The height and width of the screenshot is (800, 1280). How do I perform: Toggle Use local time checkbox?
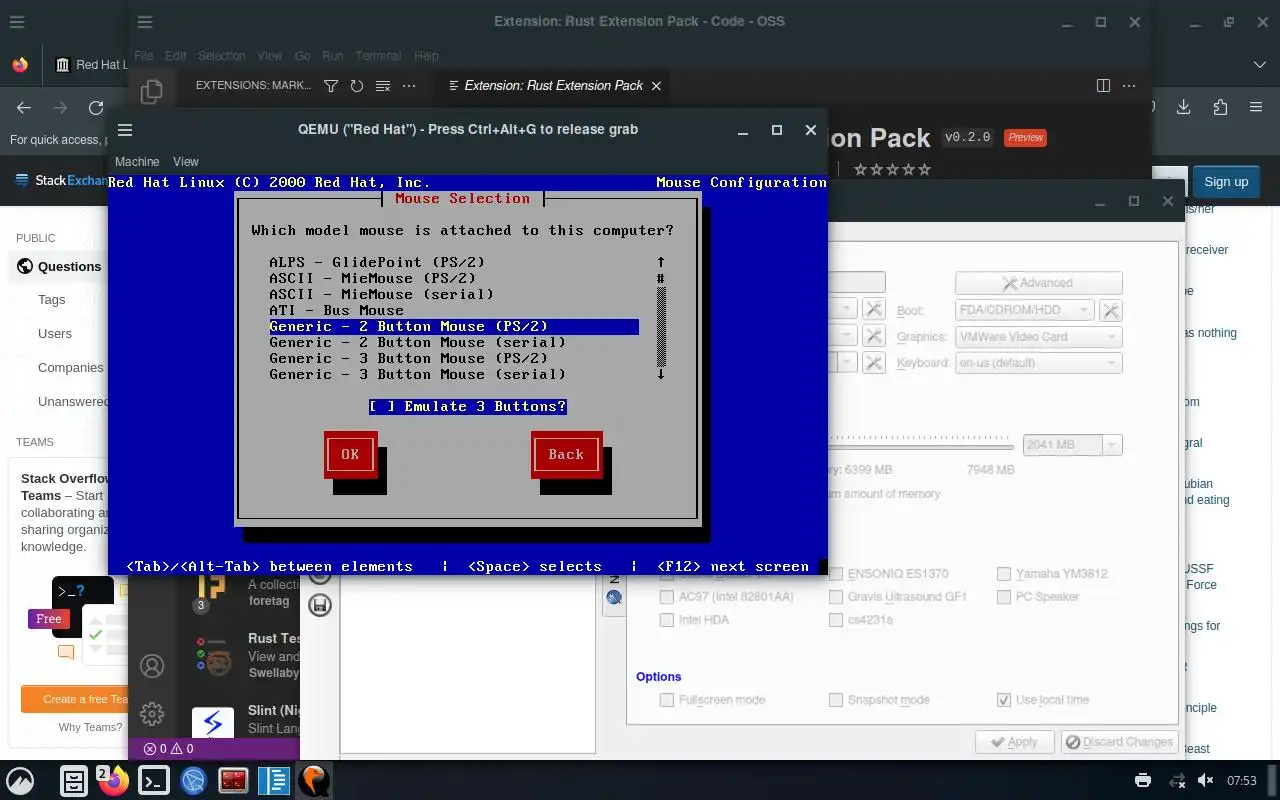click(x=1004, y=700)
